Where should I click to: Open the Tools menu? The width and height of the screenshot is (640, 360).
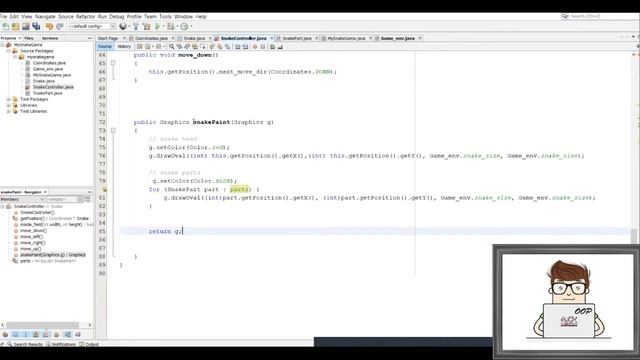pos(165,17)
